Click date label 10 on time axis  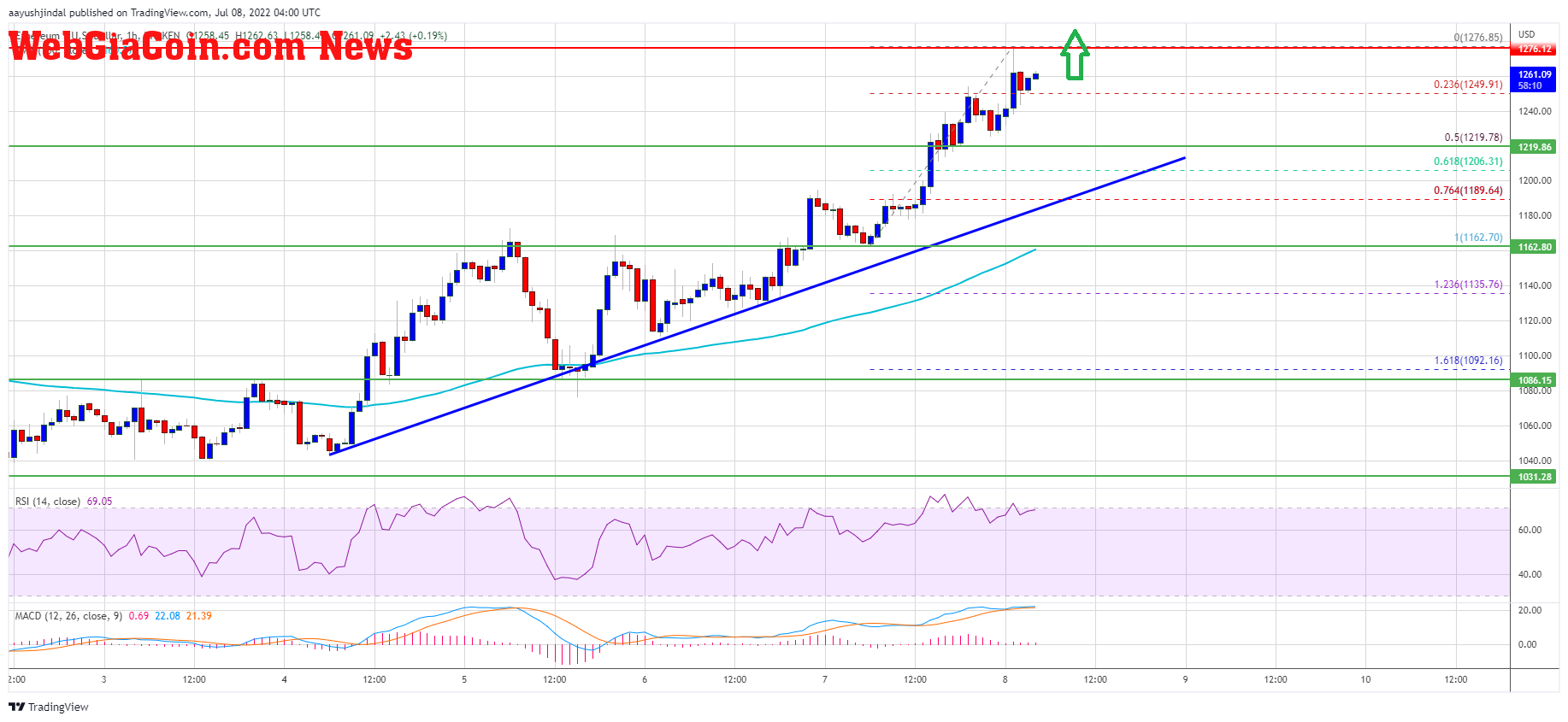click(x=1365, y=680)
